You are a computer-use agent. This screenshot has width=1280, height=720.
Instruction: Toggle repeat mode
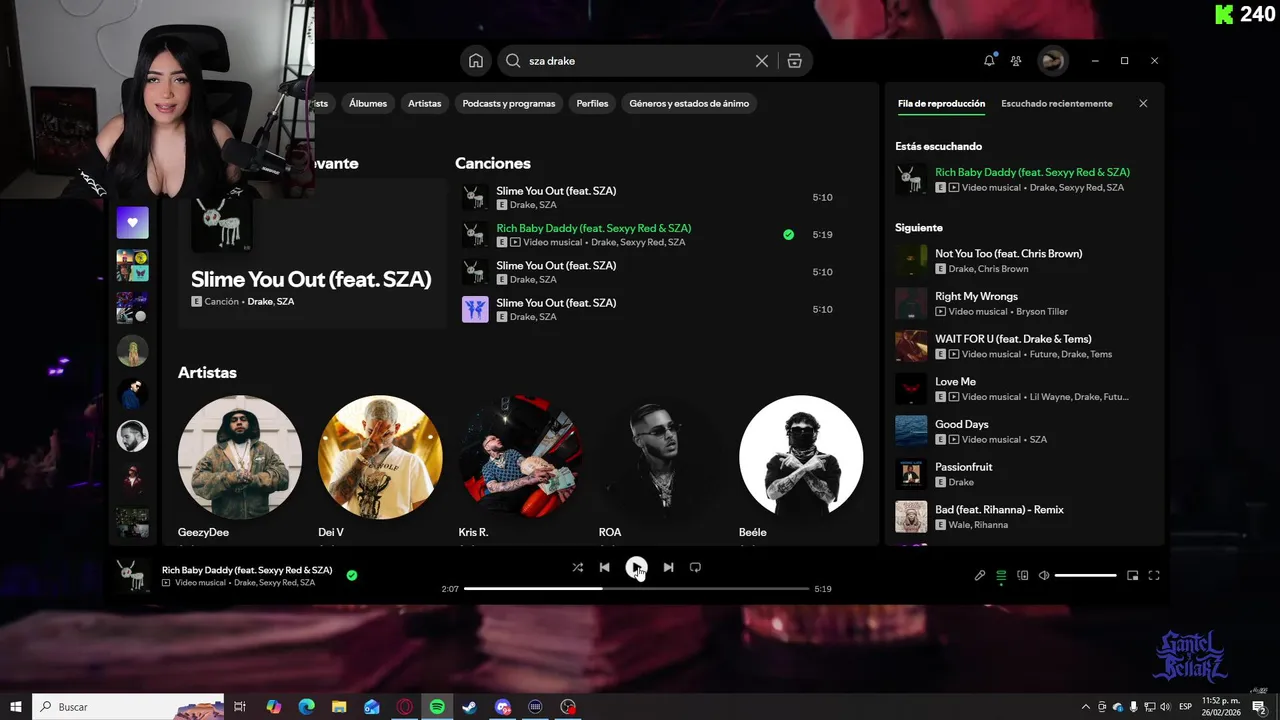(695, 567)
